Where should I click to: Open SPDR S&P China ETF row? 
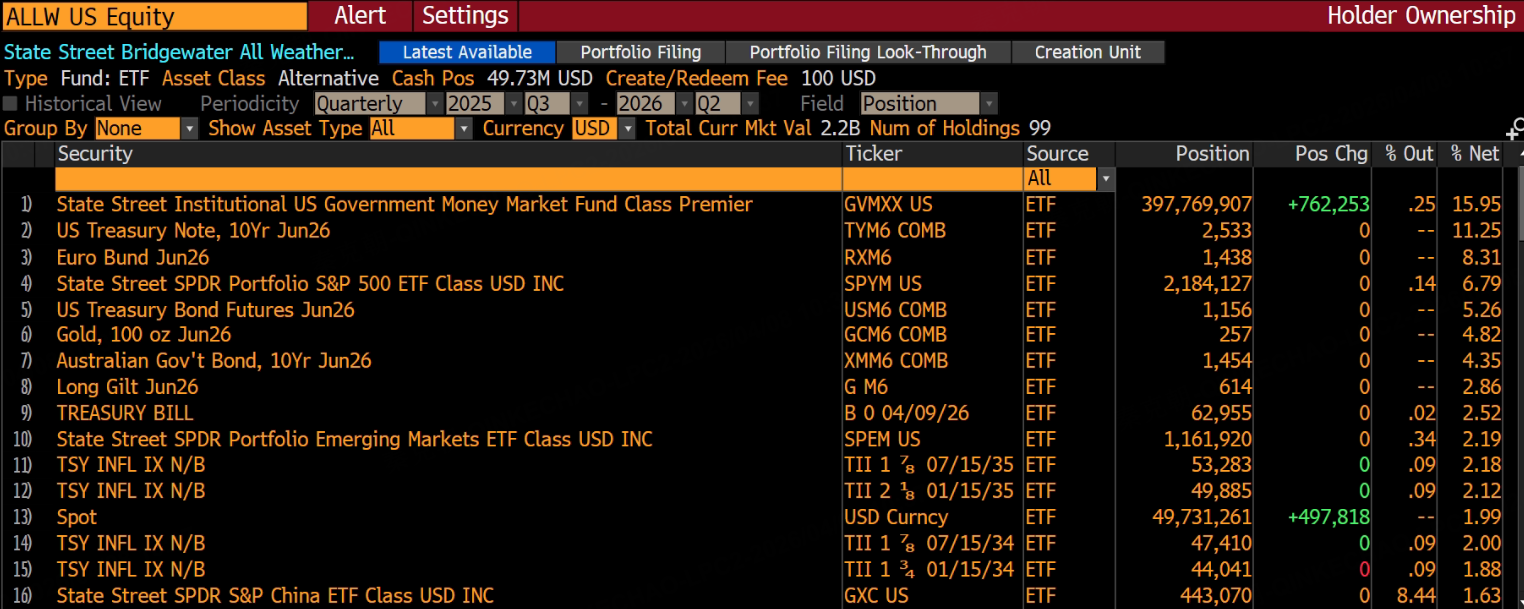(x=275, y=595)
